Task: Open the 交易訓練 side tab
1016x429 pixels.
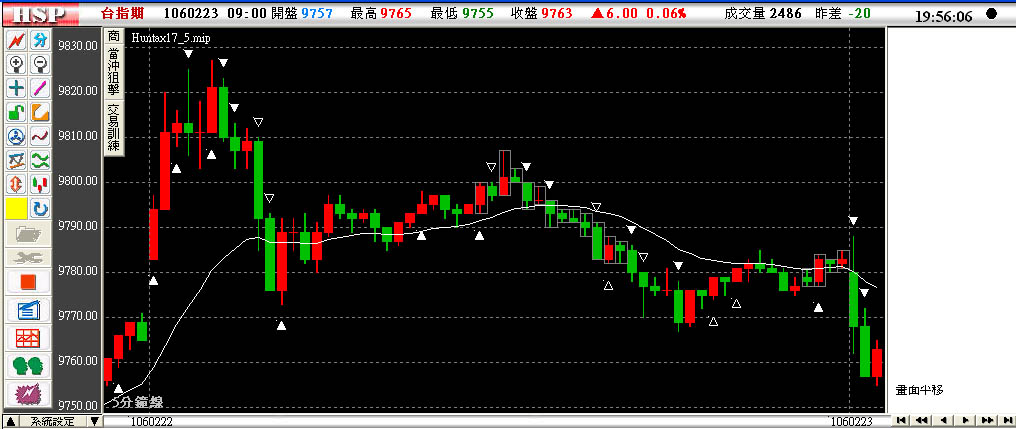Action: pyautogui.click(x=114, y=126)
